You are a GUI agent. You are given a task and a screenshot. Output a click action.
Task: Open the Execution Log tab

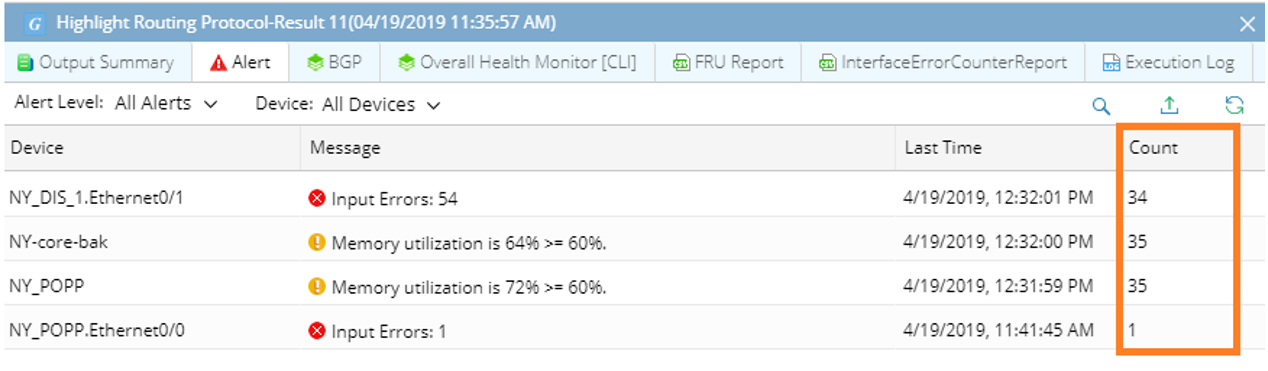(x=1168, y=62)
